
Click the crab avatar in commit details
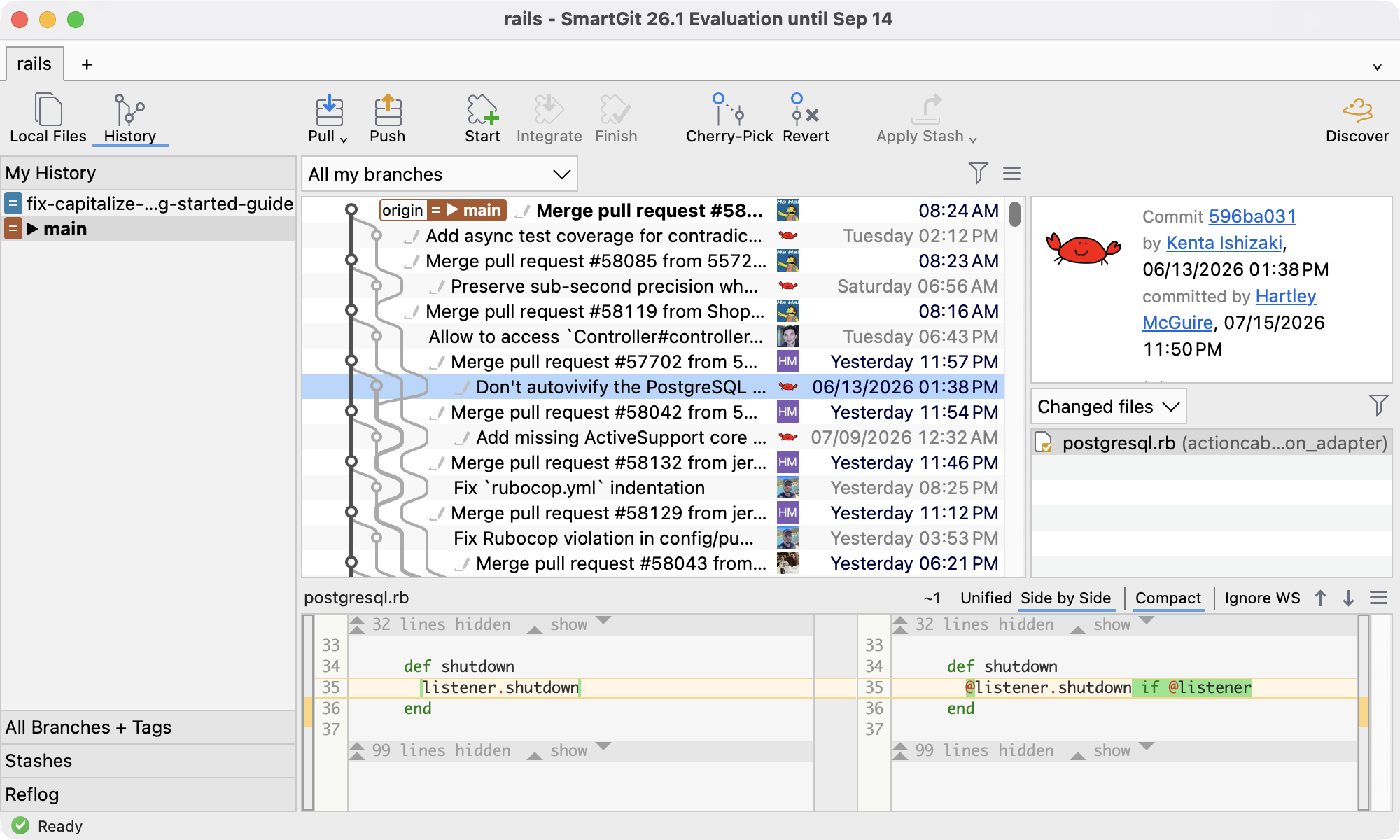[x=1082, y=248]
